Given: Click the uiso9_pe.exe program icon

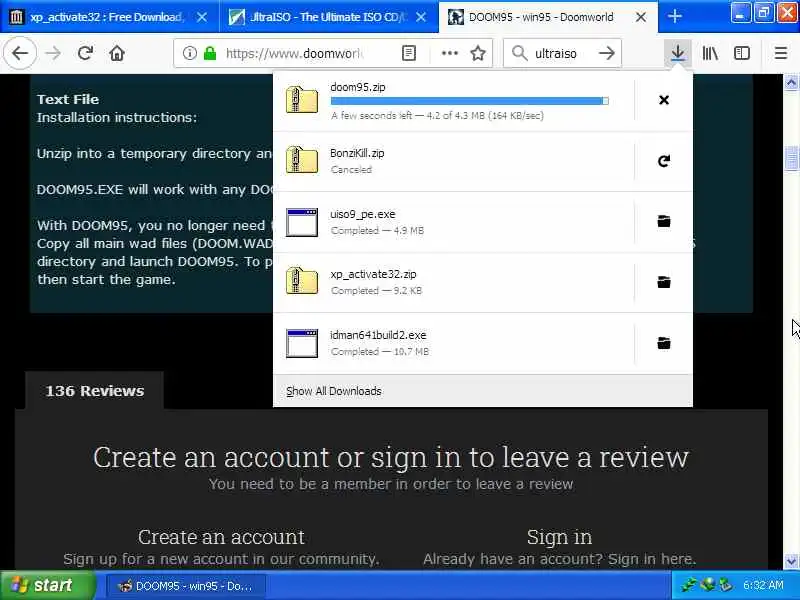Looking at the screenshot, I should click(302, 222).
